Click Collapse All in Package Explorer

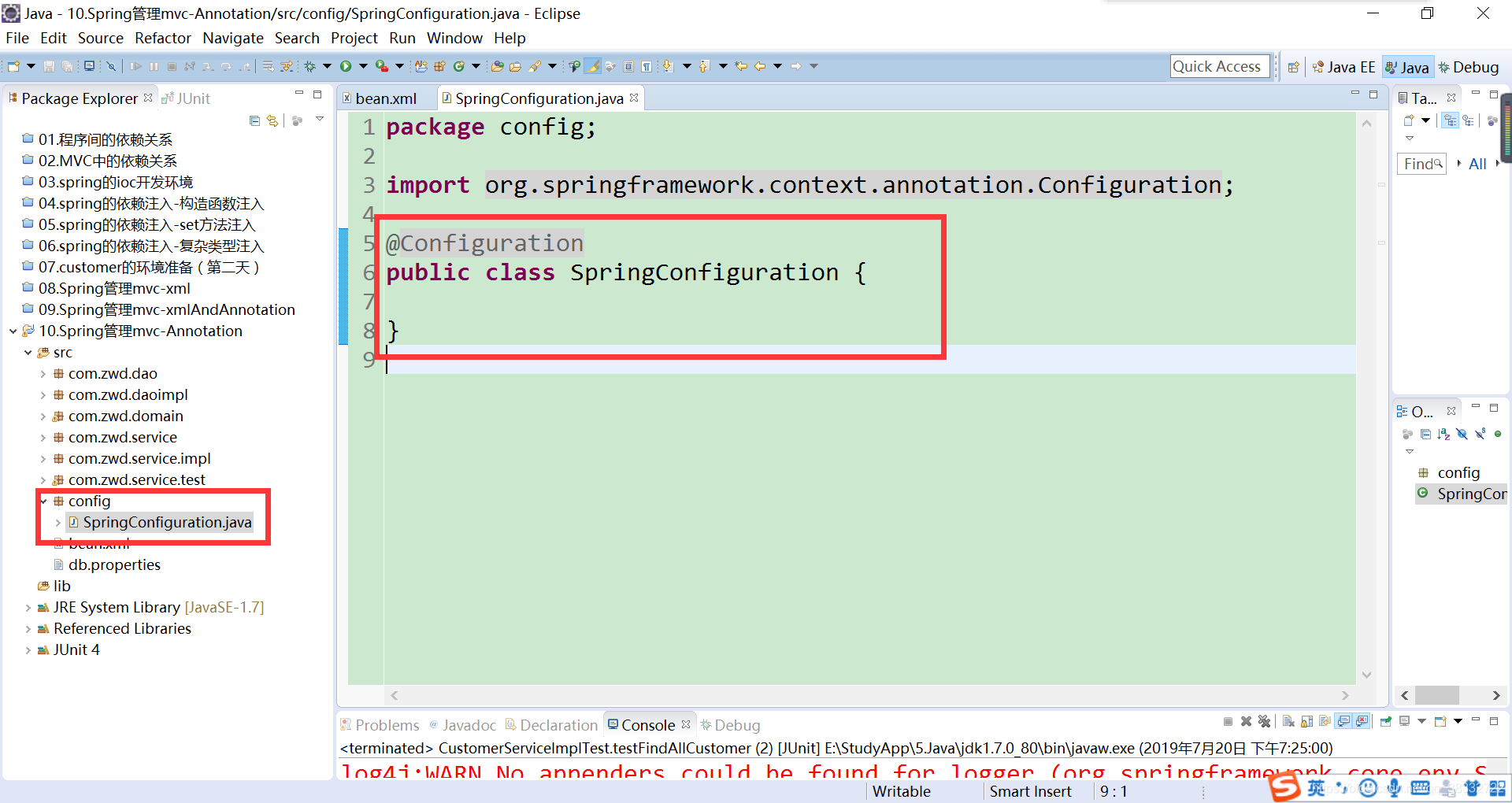coord(254,120)
